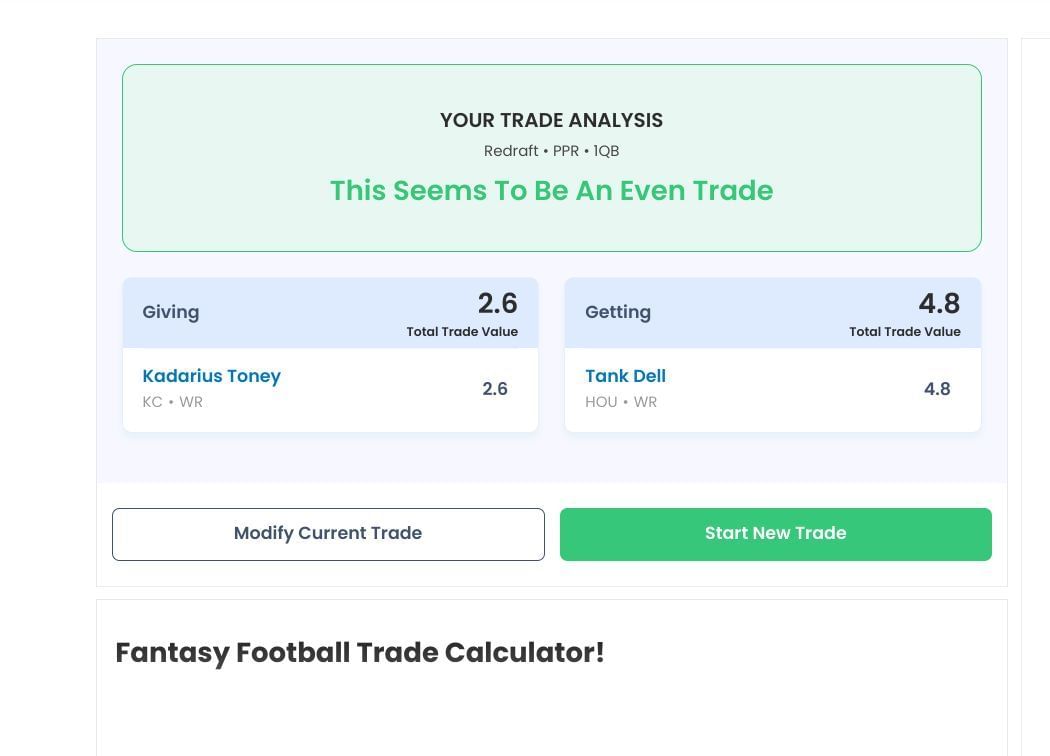Click the large 2.6 Giving total value

point(497,303)
